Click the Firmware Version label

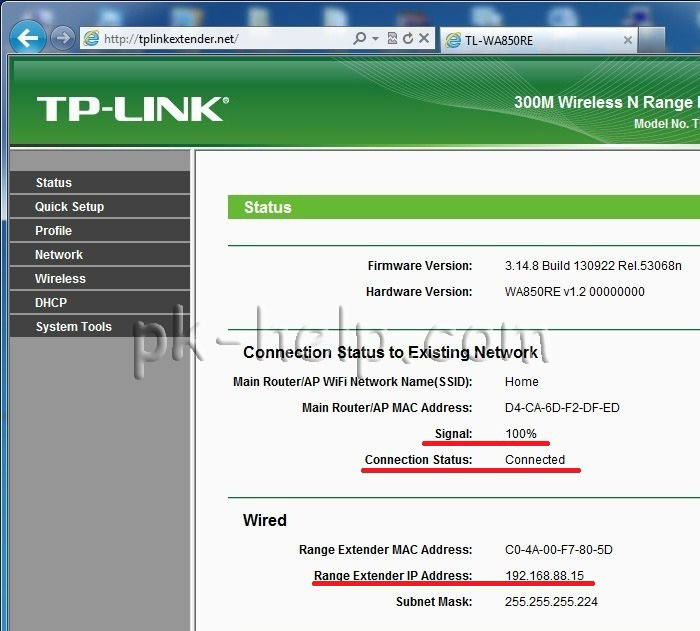click(x=420, y=266)
